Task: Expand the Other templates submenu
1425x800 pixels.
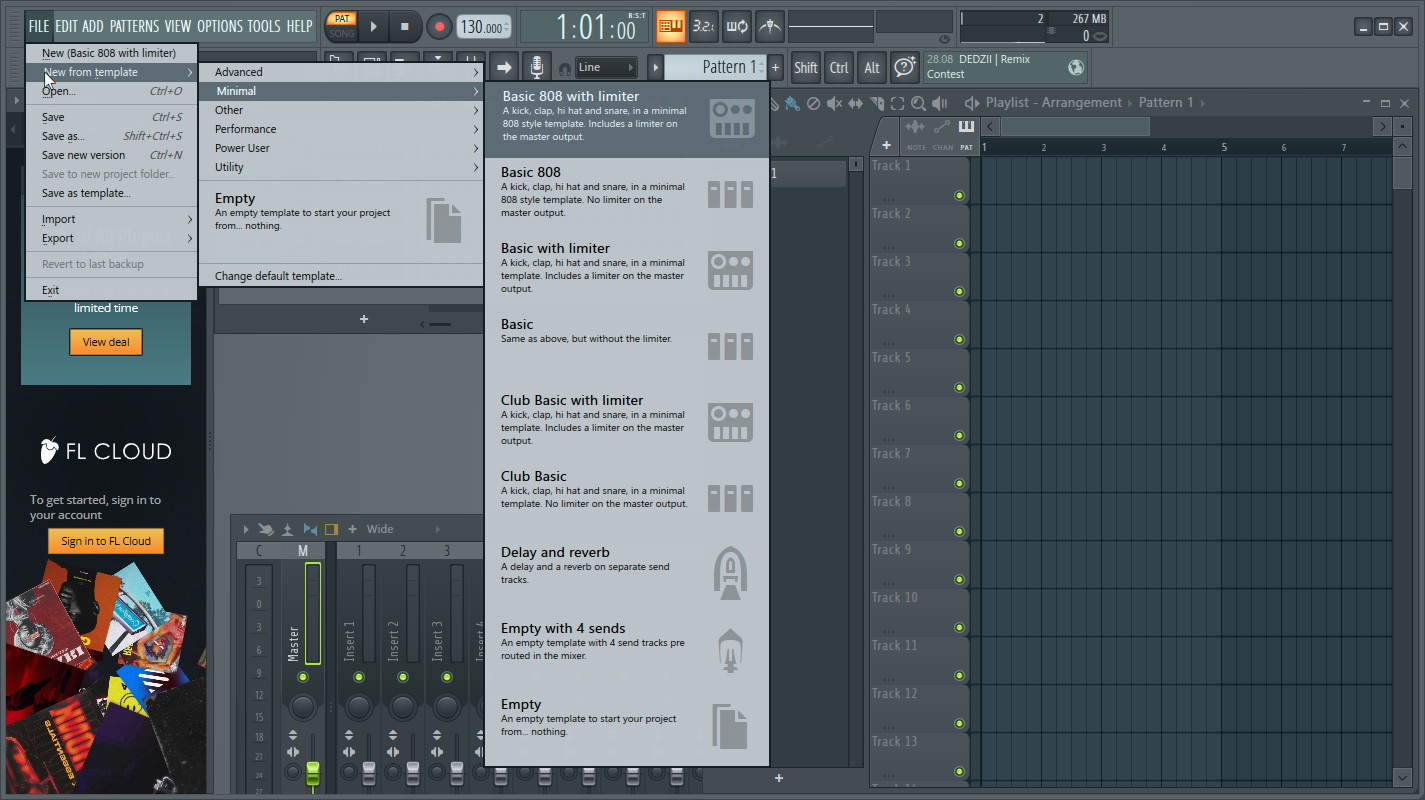Action: pos(341,110)
